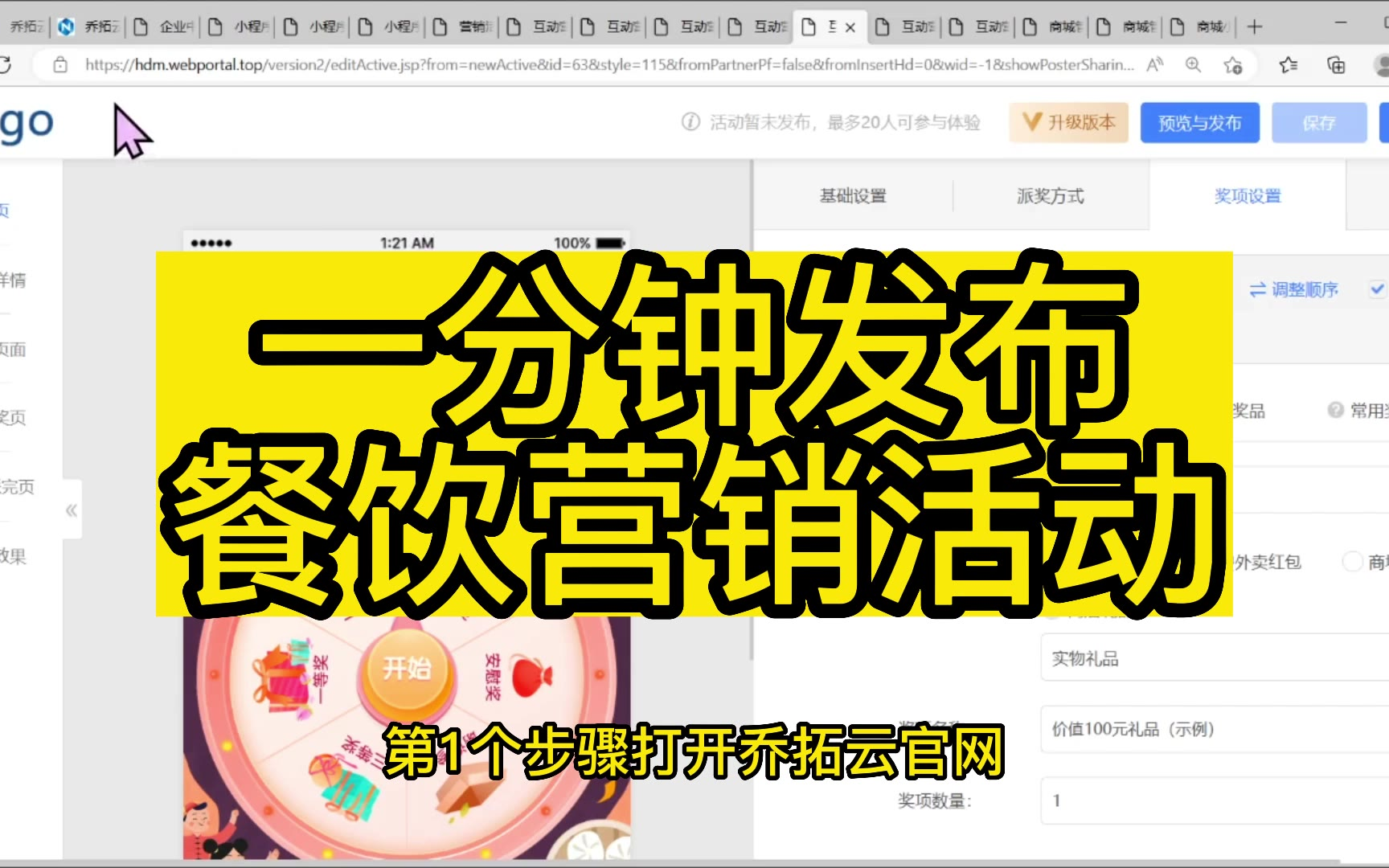This screenshot has height=868, width=1389.
Task: Switch to the 营销 browser tab
Action: click(463, 27)
